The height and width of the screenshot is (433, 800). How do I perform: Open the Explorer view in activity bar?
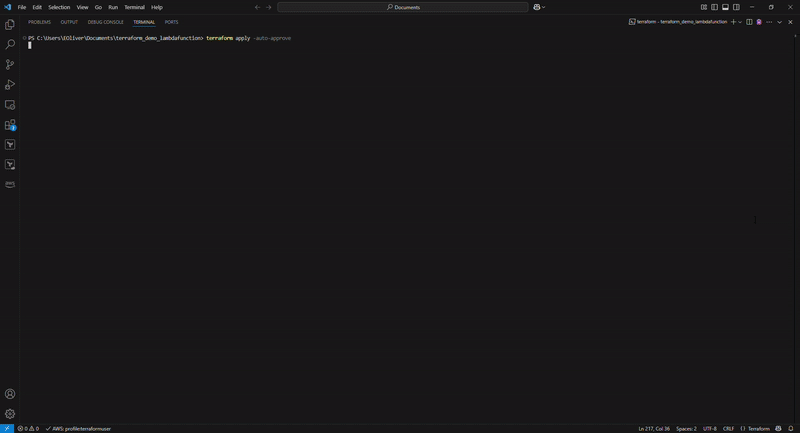click(x=10, y=24)
